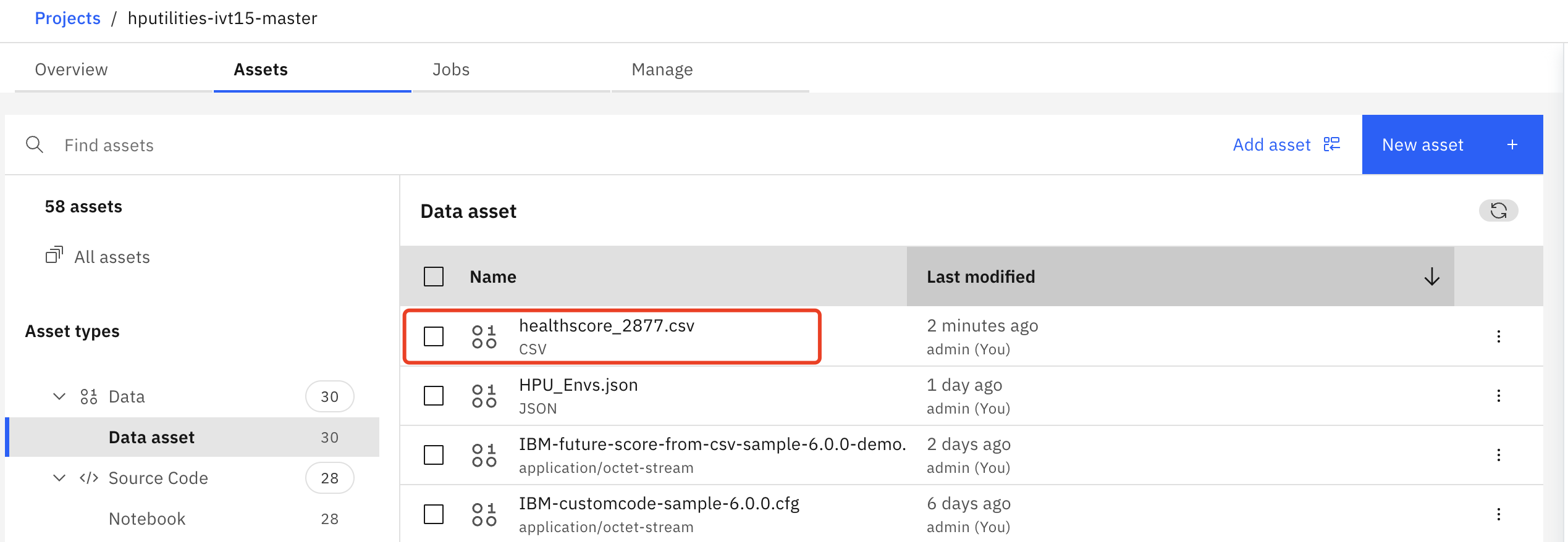Click data asset icon beside HPU_Envs.json
Viewport: 1568px width, 542px height.
click(484, 396)
